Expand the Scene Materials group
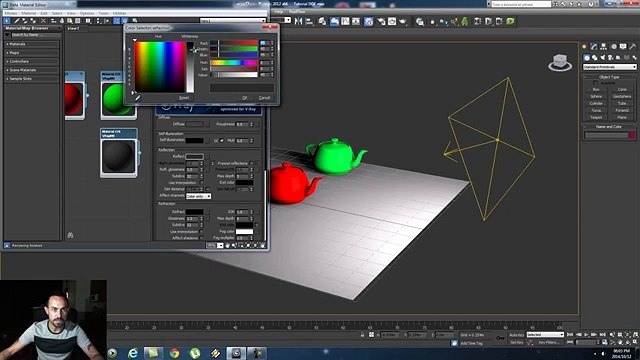 coord(32,70)
